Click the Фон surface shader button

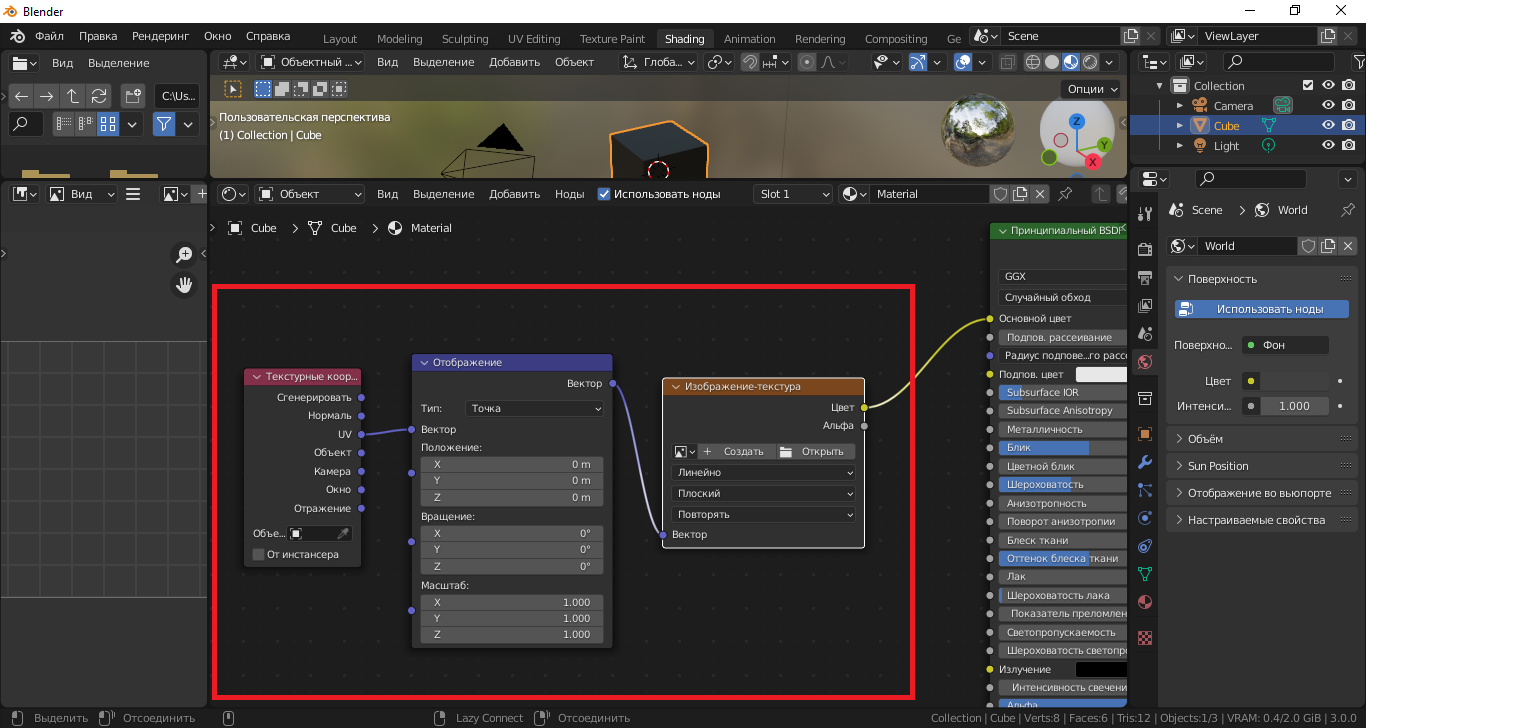click(x=1285, y=345)
